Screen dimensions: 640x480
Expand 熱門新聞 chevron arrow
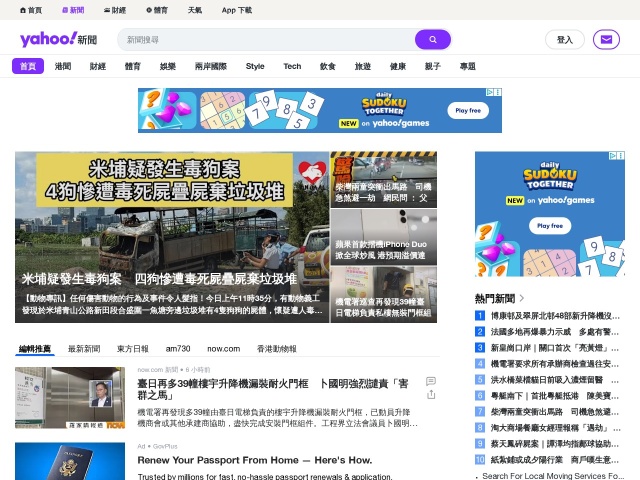coord(522,298)
